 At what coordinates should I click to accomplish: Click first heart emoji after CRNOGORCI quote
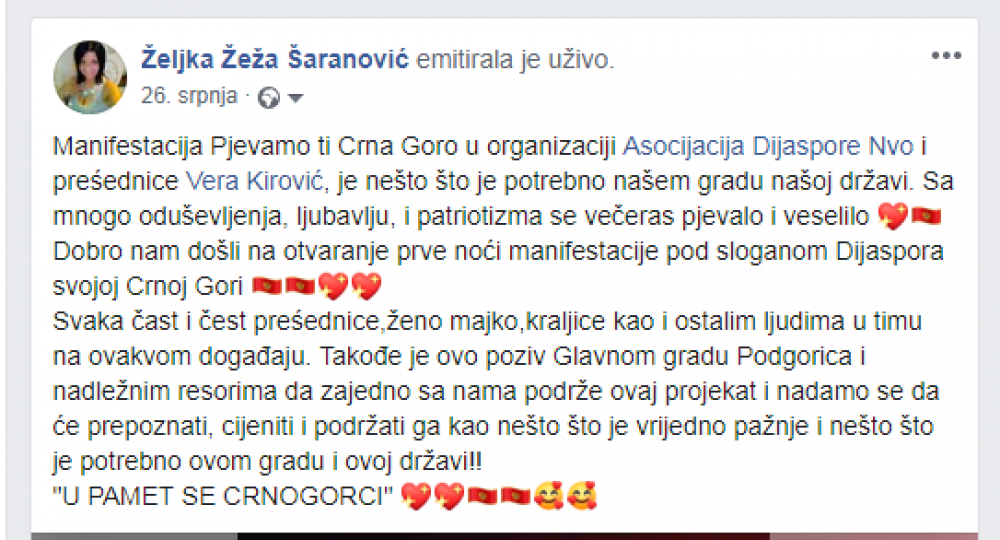coord(416,497)
